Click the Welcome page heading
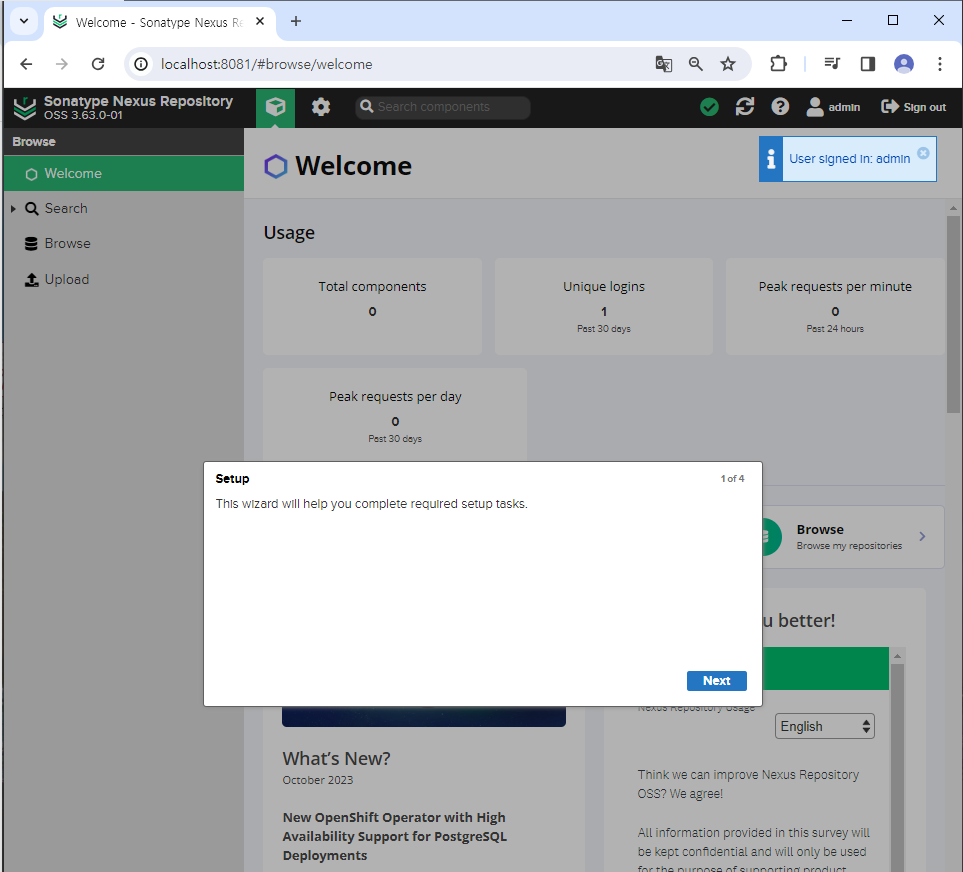Viewport: 963px width, 872px height. pyautogui.click(x=353, y=166)
